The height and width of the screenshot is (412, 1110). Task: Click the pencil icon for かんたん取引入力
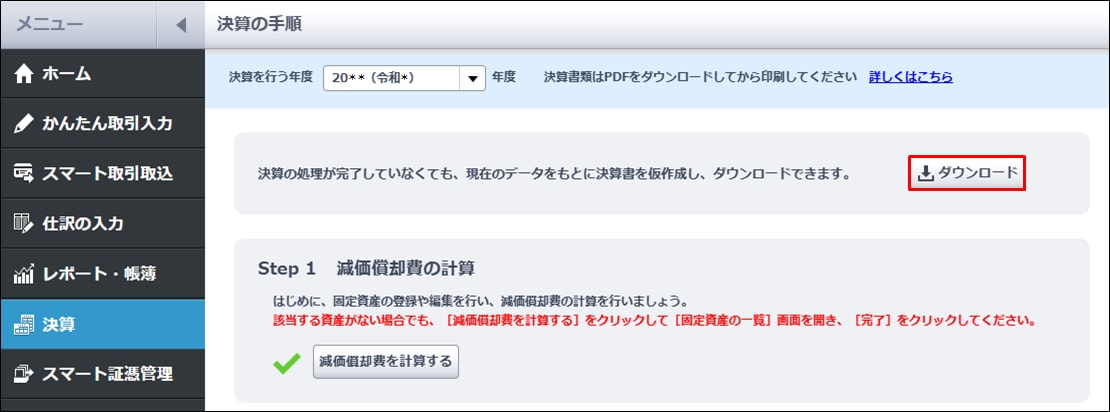pos(24,123)
